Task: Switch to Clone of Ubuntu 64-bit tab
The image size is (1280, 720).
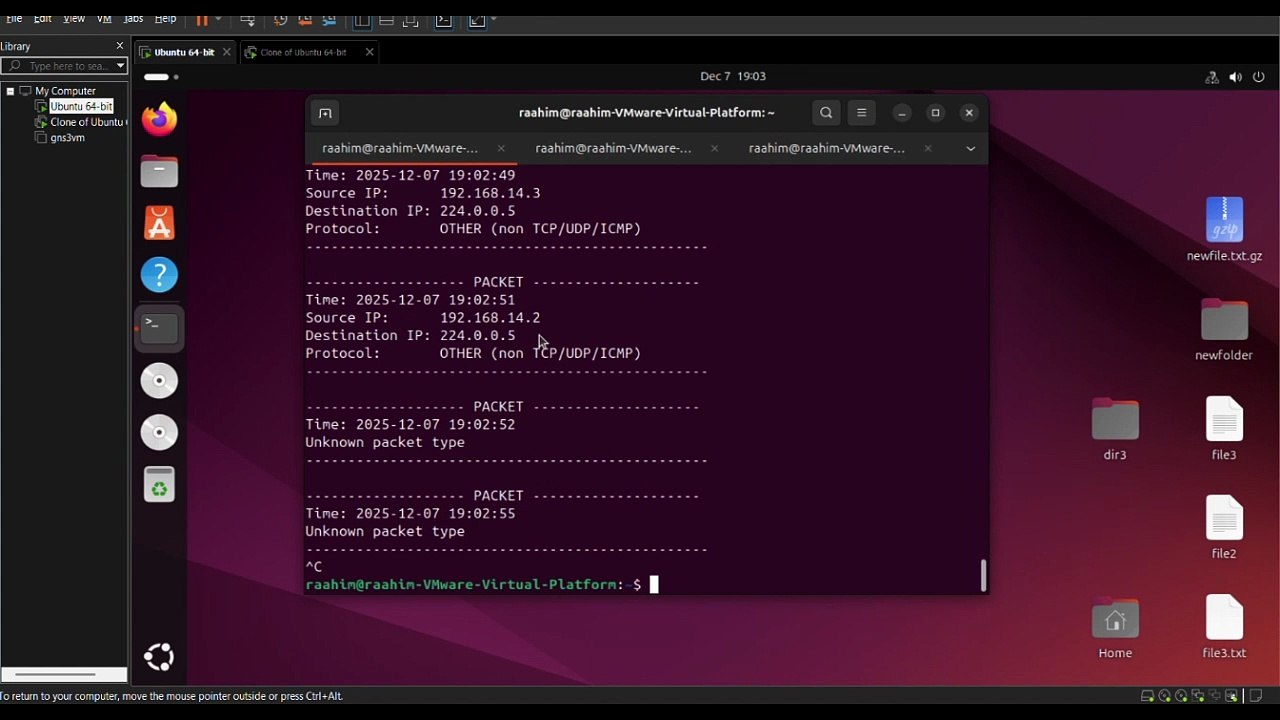Action: [303, 52]
